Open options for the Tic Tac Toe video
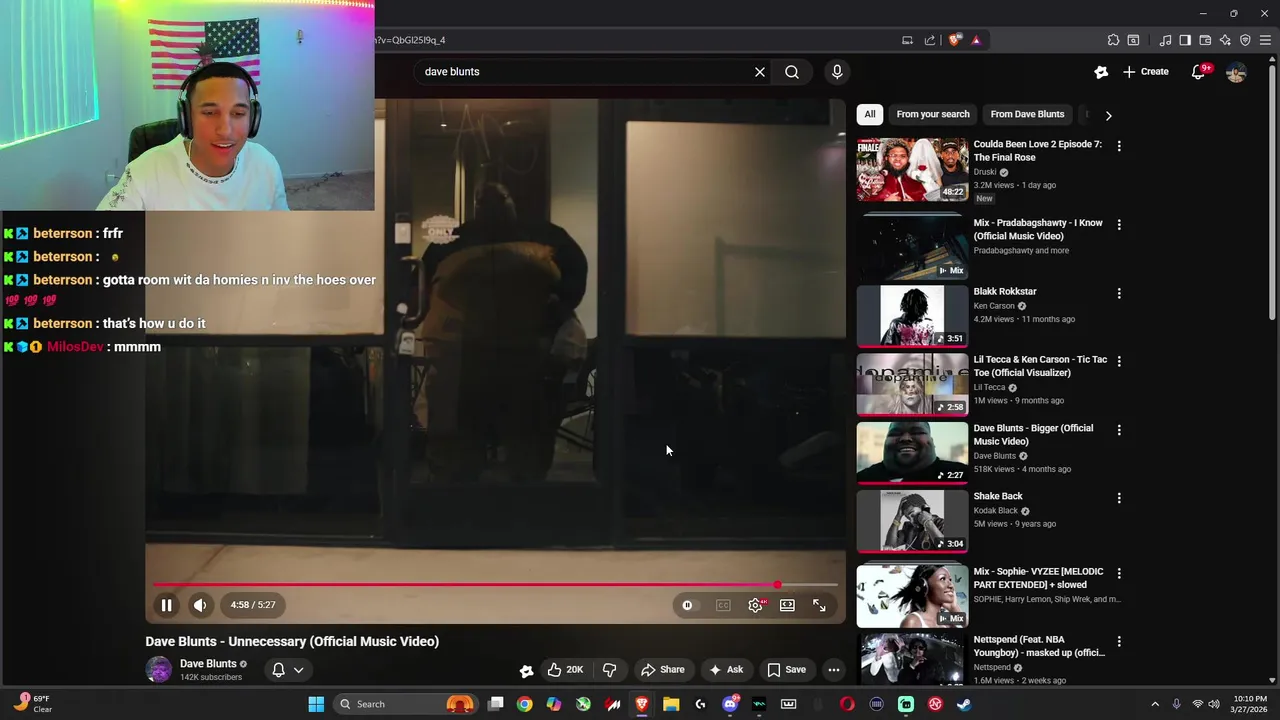The height and width of the screenshot is (720, 1280). pos(1119,361)
